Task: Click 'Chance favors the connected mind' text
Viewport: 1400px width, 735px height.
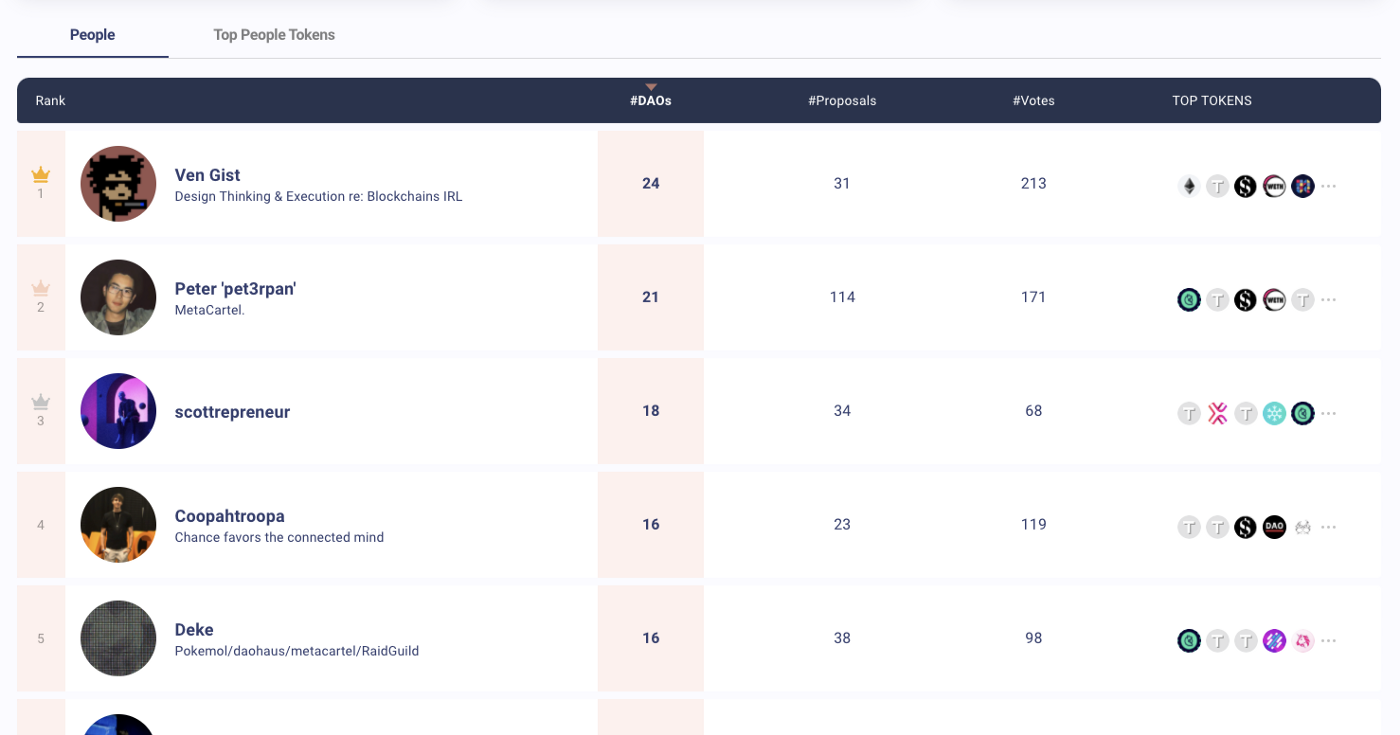Action: coord(279,538)
